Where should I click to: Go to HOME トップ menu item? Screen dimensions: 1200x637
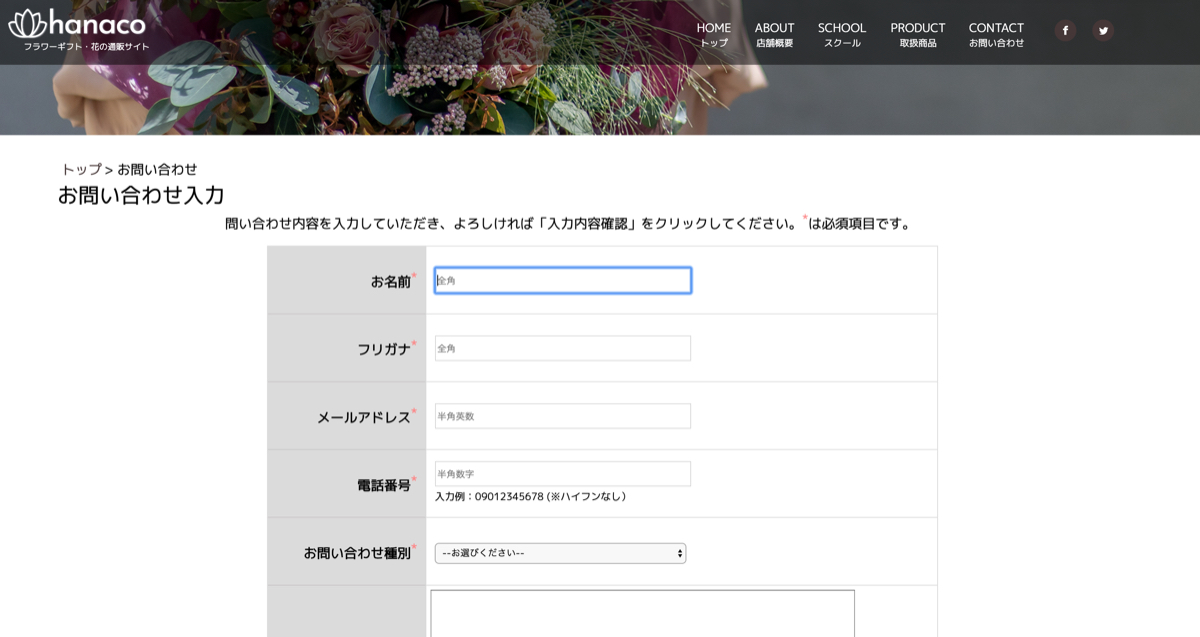713,34
